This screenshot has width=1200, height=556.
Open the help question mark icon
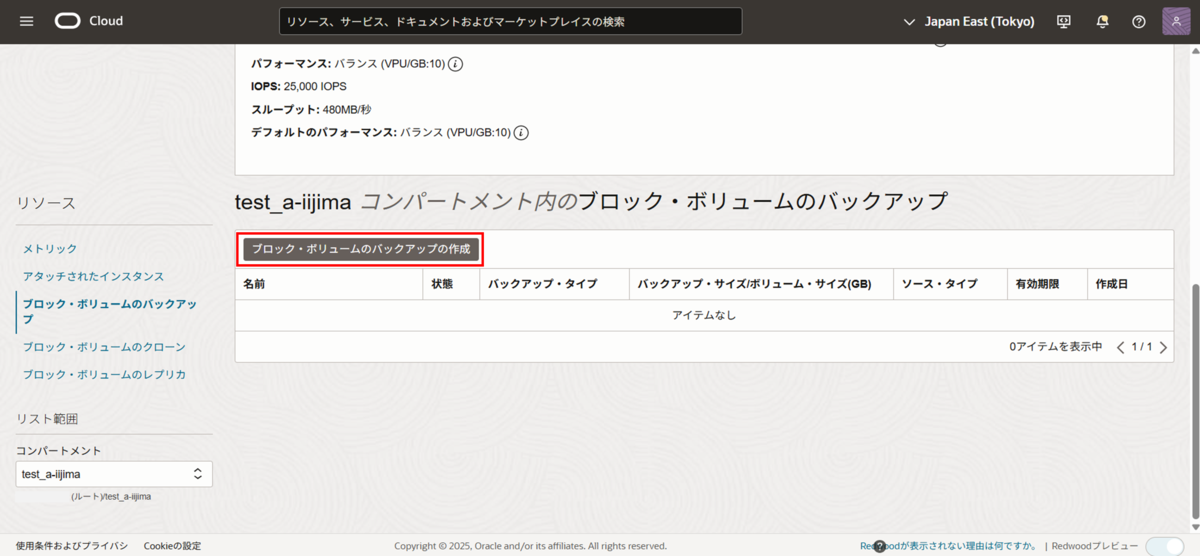point(1139,21)
